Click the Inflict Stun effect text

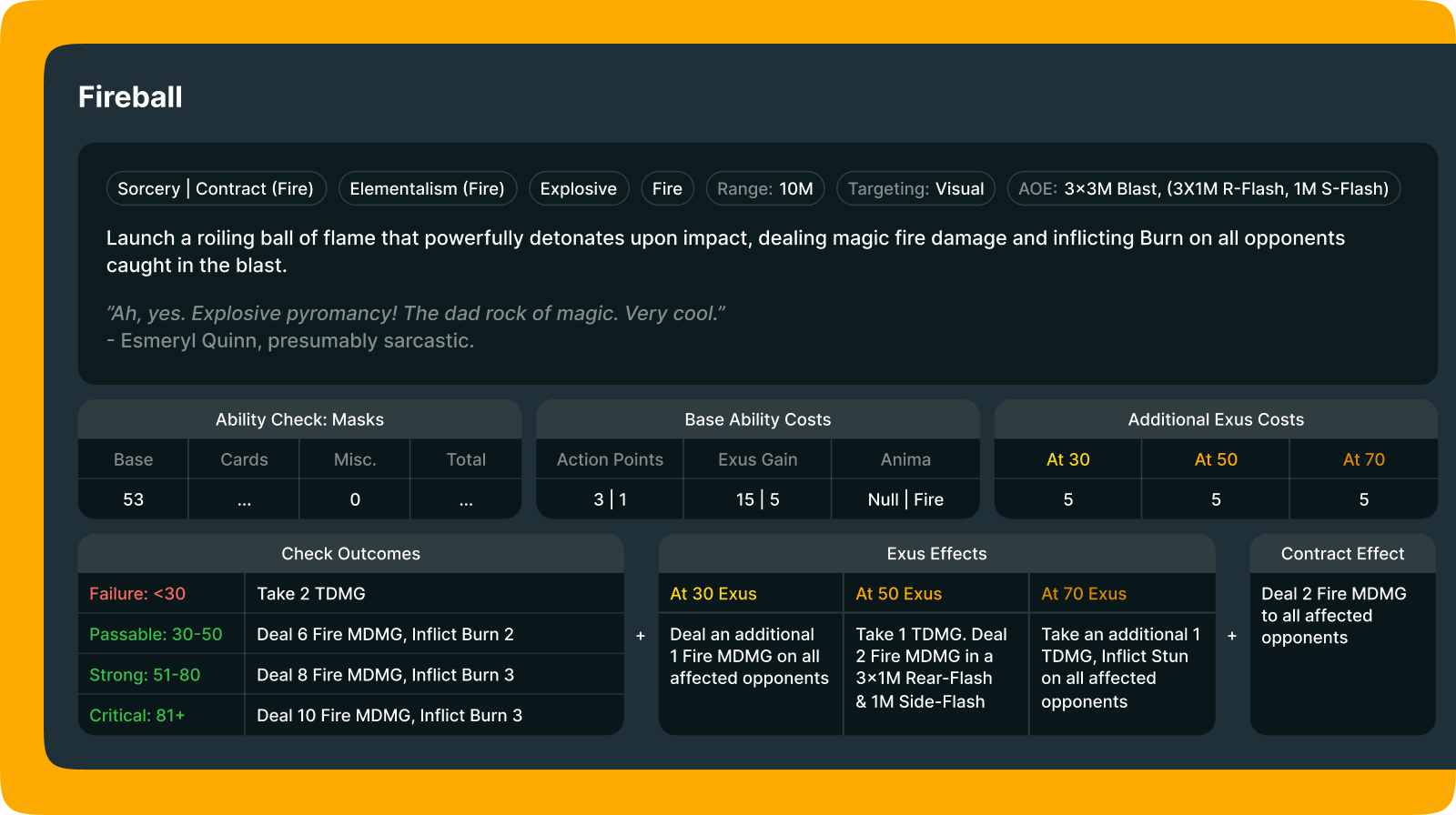pos(1120,668)
